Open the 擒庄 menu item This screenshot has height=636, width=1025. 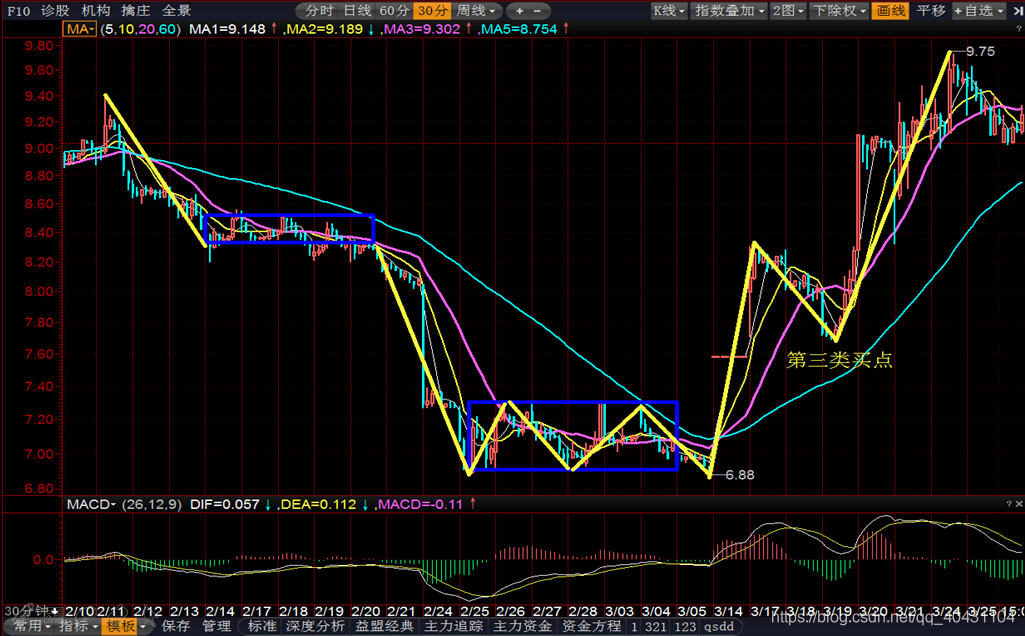[136, 11]
